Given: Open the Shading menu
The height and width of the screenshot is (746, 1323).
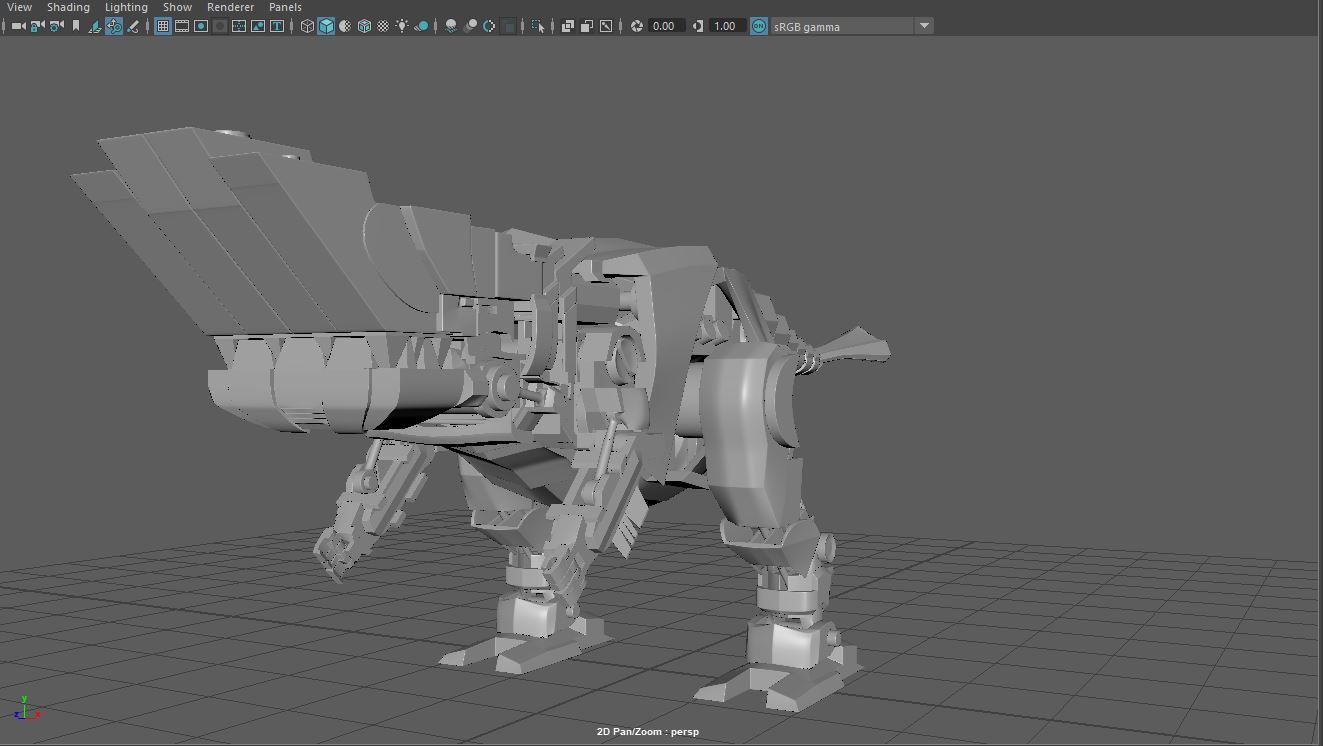Looking at the screenshot, I should tap(68, 7).
